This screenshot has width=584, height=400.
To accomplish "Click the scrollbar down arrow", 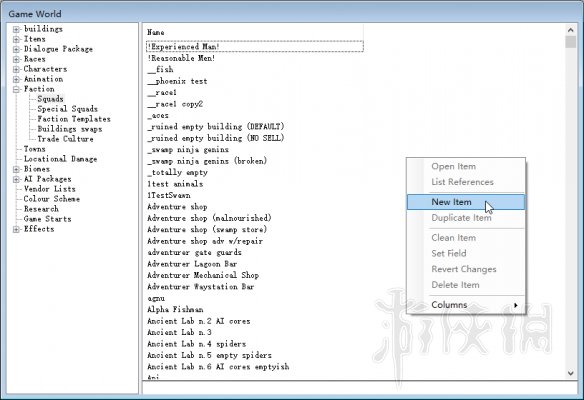I will coord(571,373).
